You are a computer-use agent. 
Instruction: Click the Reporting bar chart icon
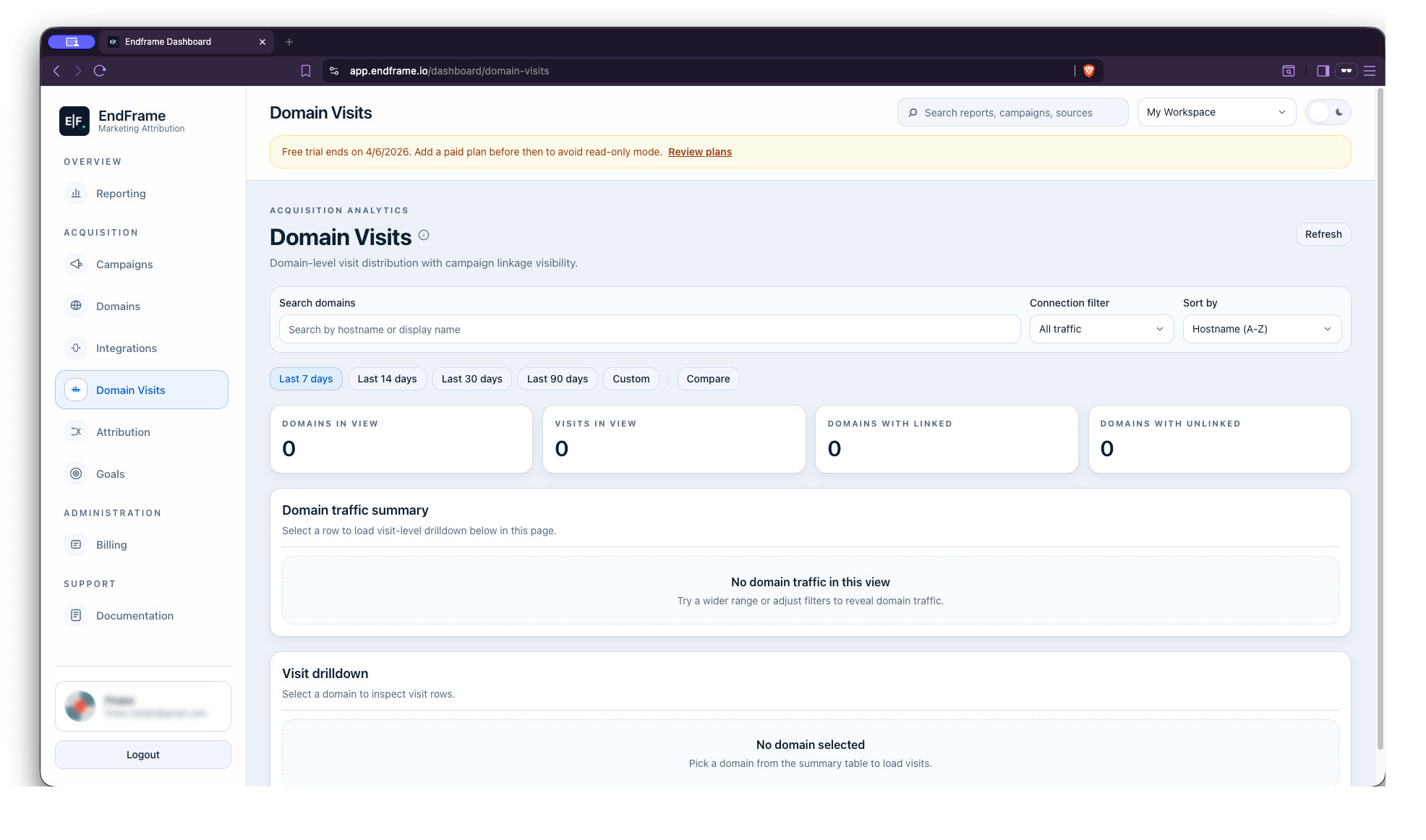[x=76, y=193]
